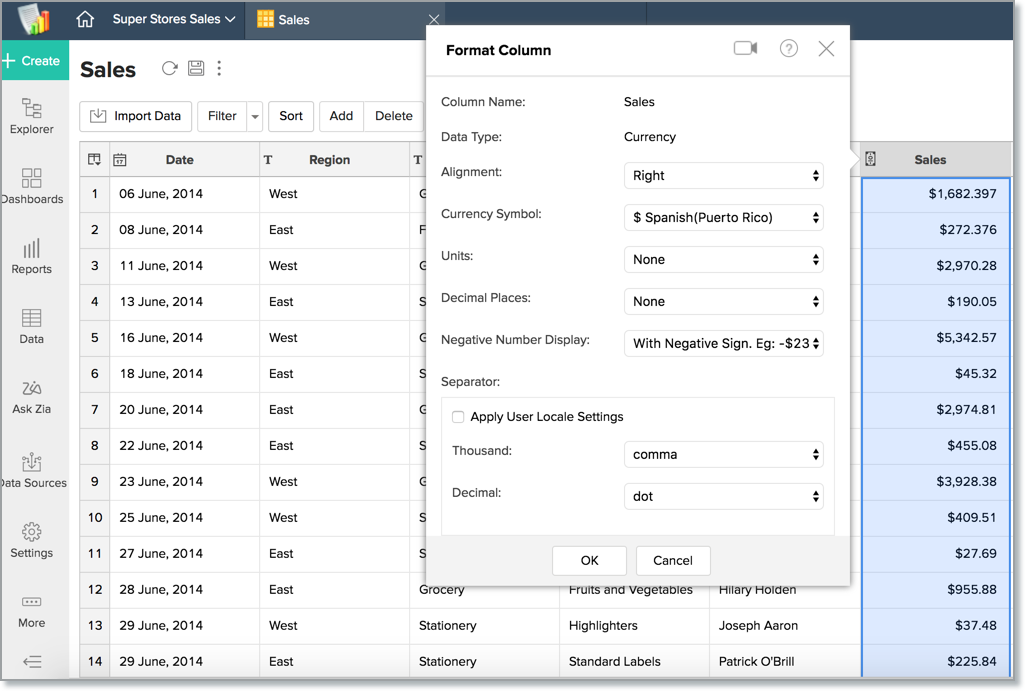The image size is (1025, 691).
Task: Click the refresh icon beside Sales title
Action: (169, 69)
